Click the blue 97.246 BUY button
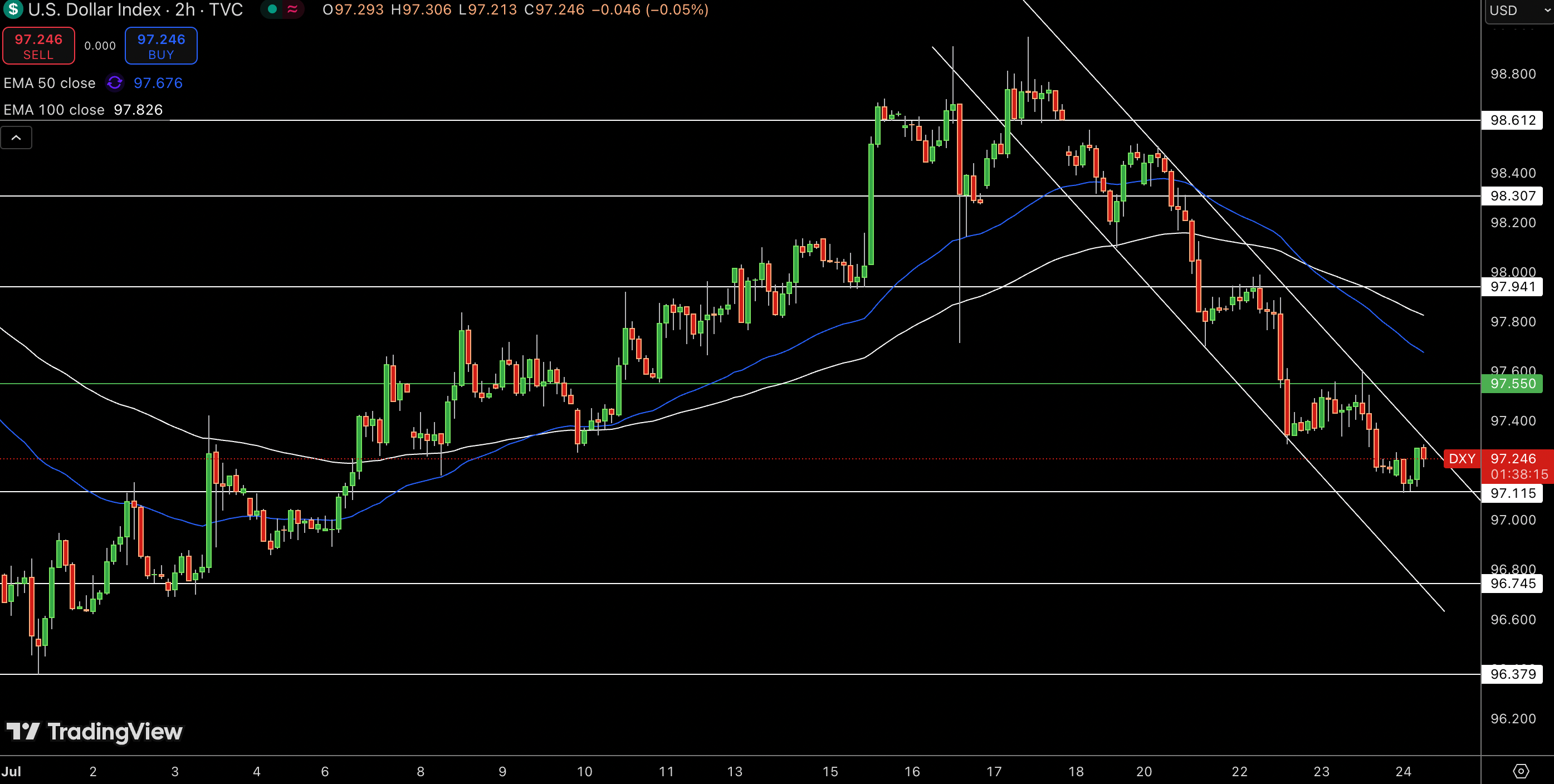The height and width of the screenshot is (784, 1554). click(161, 46)
